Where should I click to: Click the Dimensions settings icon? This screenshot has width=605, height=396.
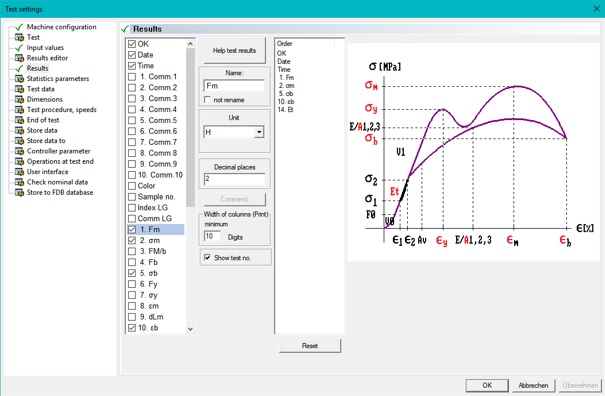19,100
